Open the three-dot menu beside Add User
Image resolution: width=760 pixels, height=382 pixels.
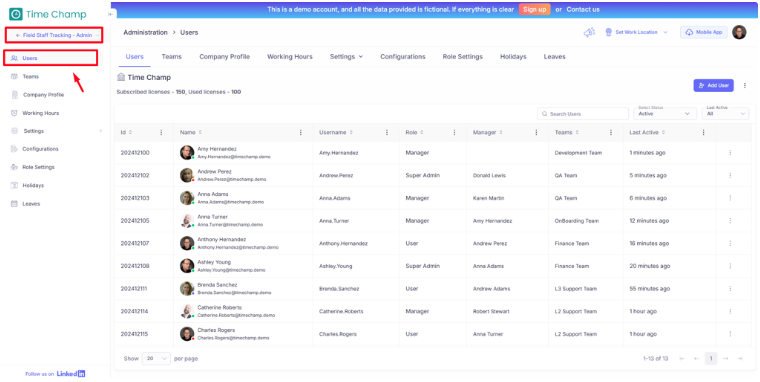pos(745,85)
